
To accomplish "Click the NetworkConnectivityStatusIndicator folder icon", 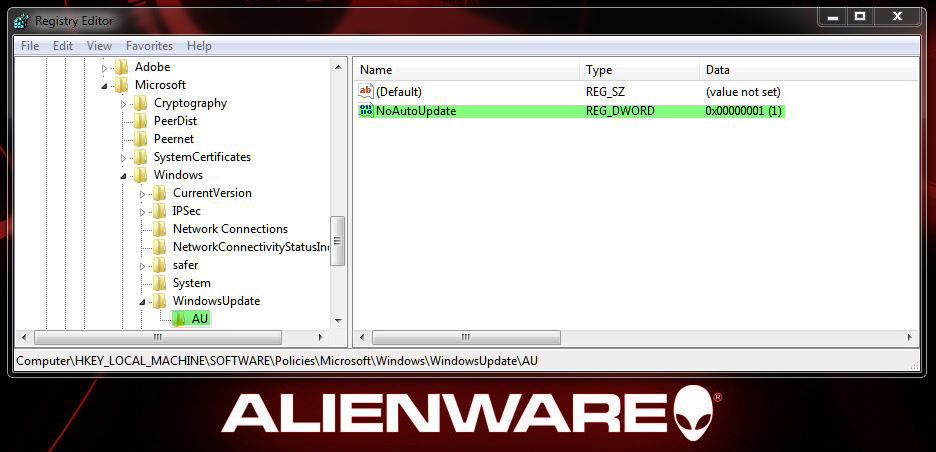I will pos(160,247).
